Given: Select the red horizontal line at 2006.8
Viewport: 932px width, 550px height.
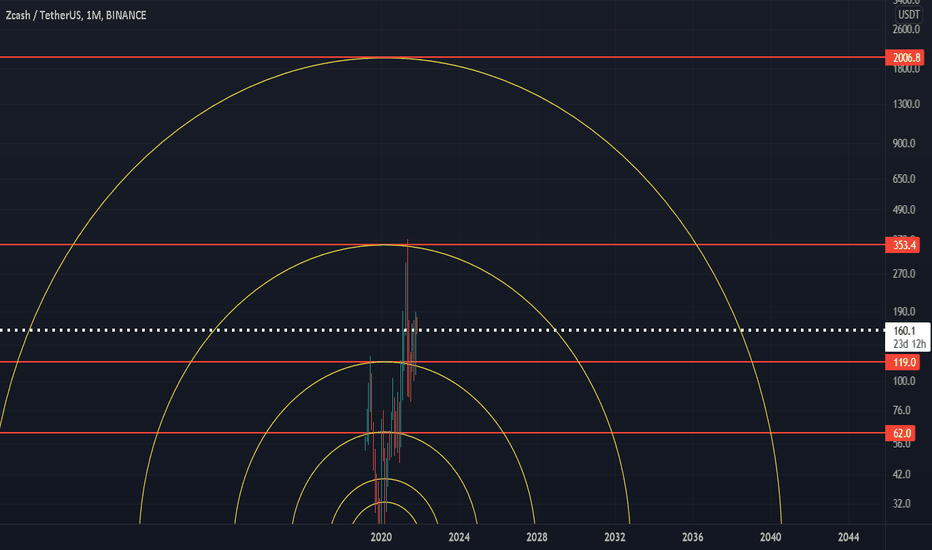Looking at the screenshot, I should (442, 57).
